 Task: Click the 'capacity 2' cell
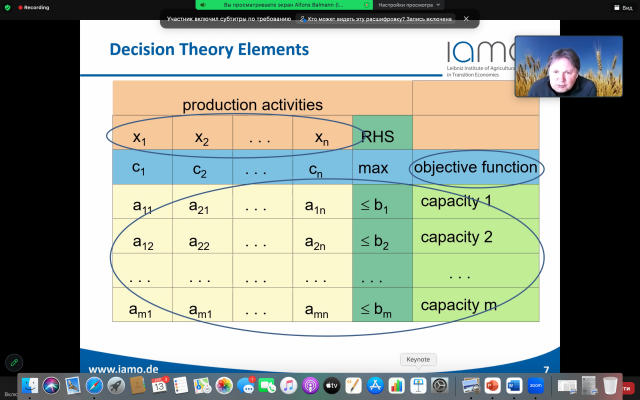coord(476,236)
